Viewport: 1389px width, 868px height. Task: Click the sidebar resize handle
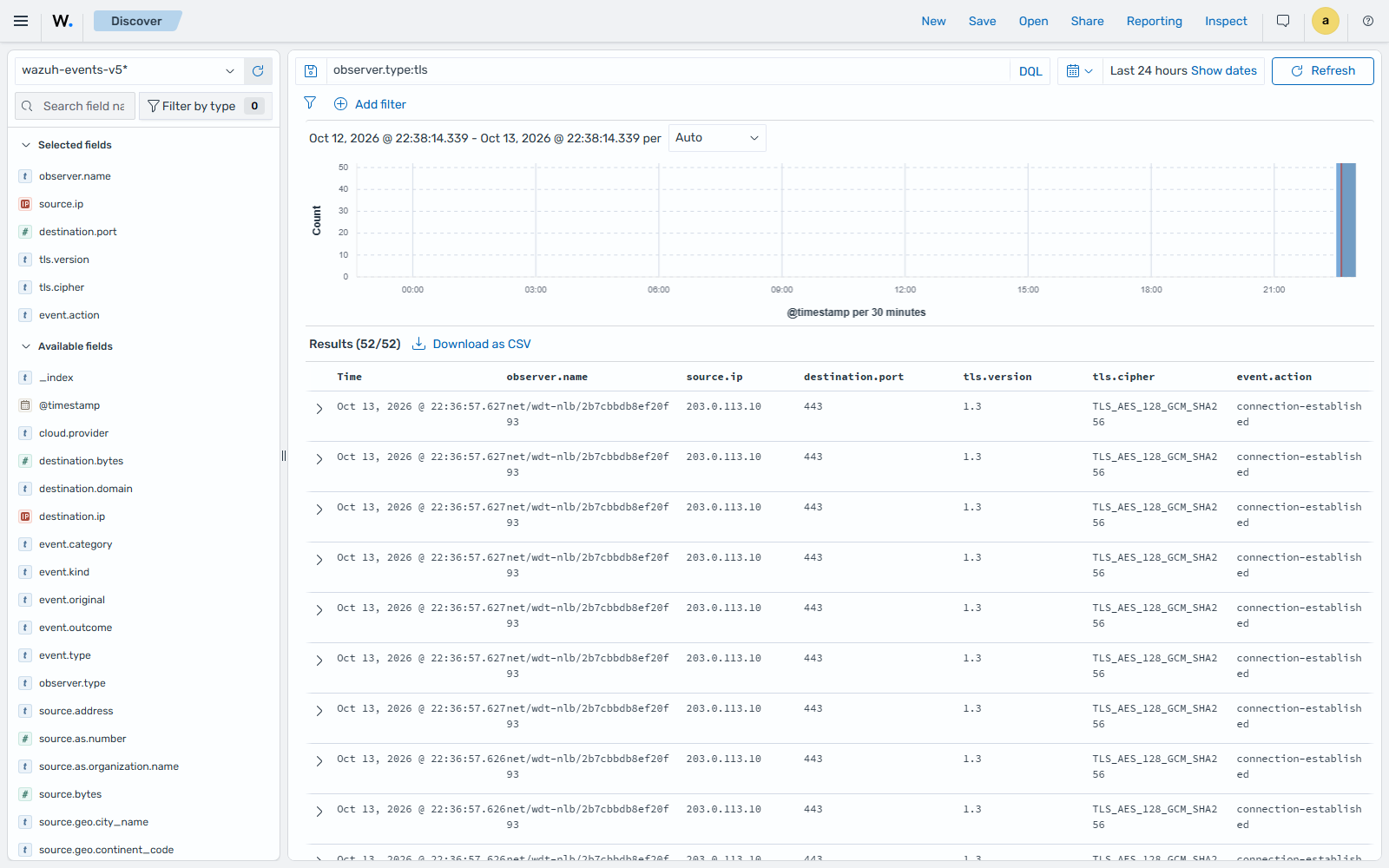[x=284, y=456]
